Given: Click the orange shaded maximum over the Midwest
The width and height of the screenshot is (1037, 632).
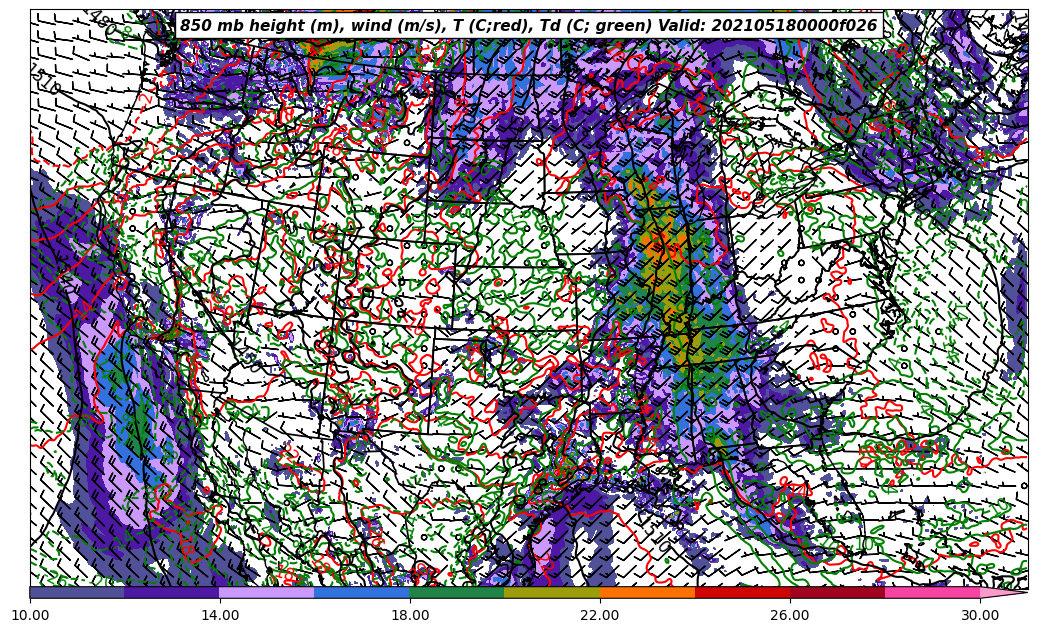Looking at the screenshot, I should coord(659,245).
